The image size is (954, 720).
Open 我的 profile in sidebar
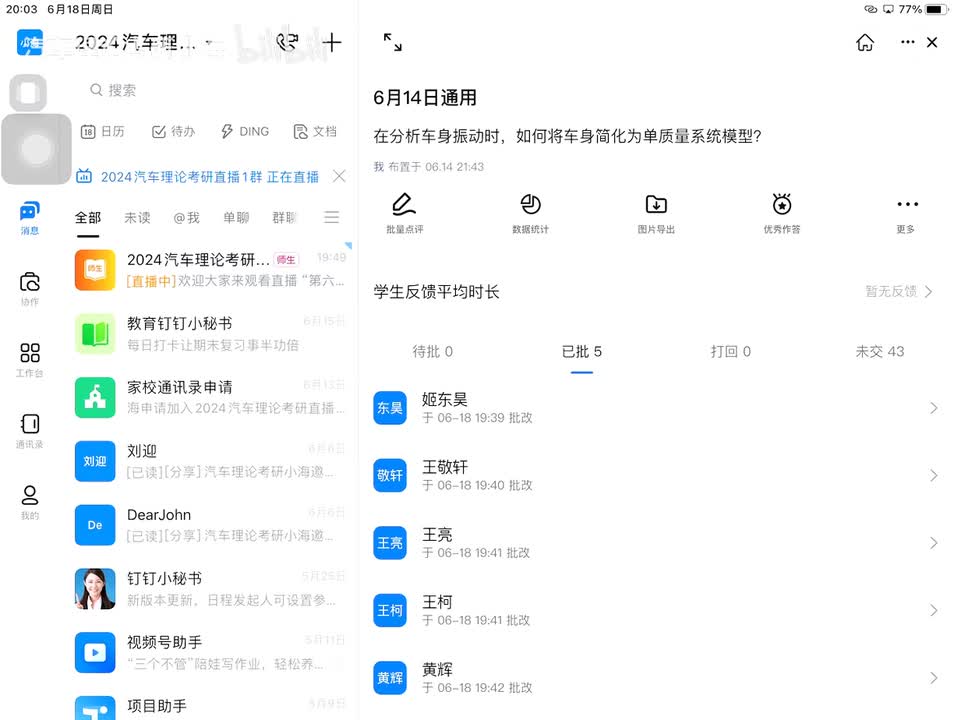click(x=29, y=502)
